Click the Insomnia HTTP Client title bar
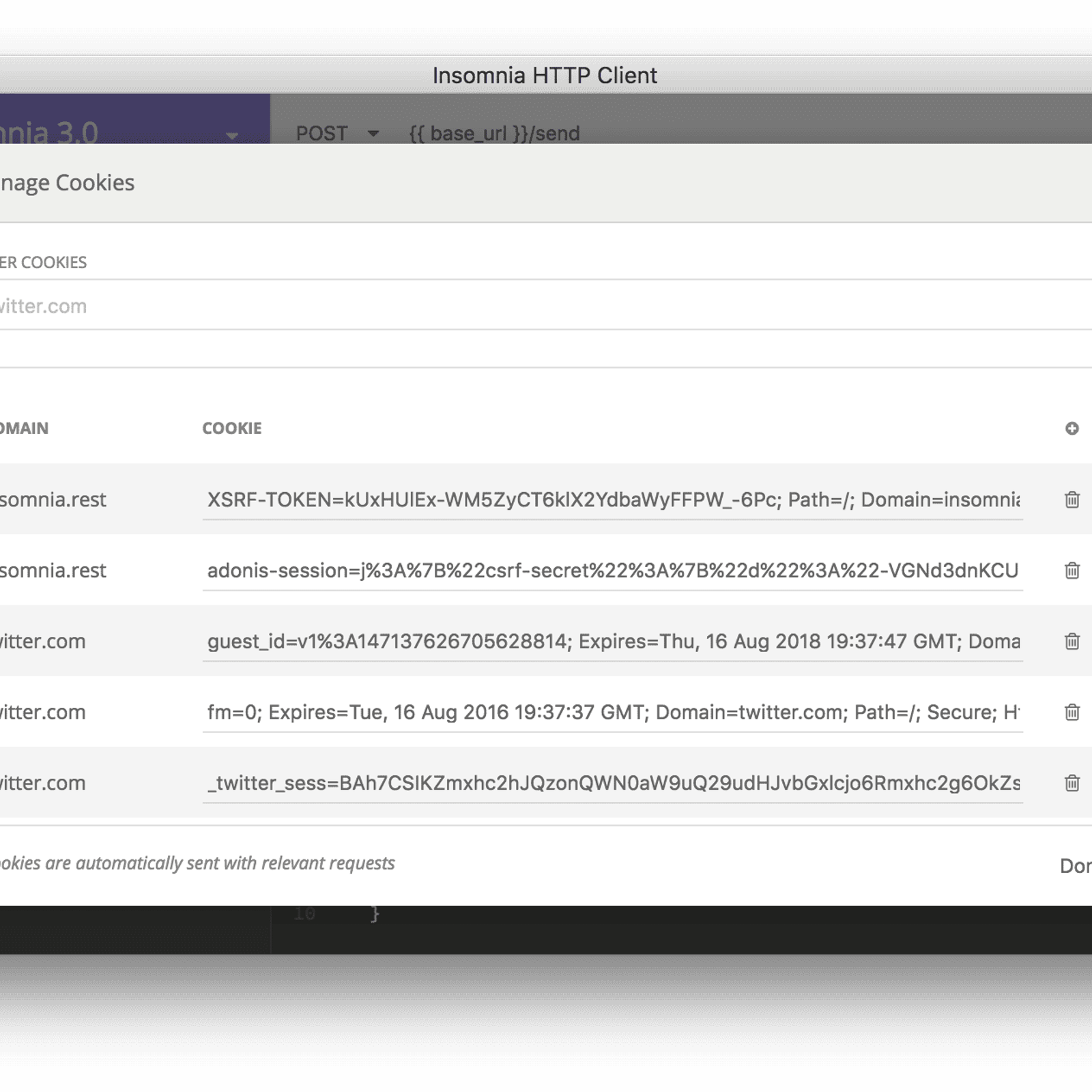Viewport: 1092px width, 1092px height. (x=545, y=75)
